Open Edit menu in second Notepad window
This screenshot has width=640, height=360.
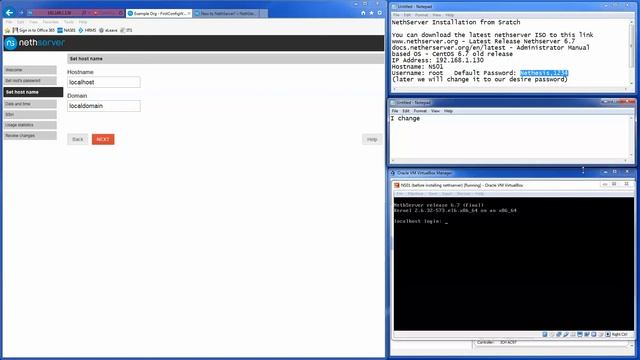click(x=406, y=111)
